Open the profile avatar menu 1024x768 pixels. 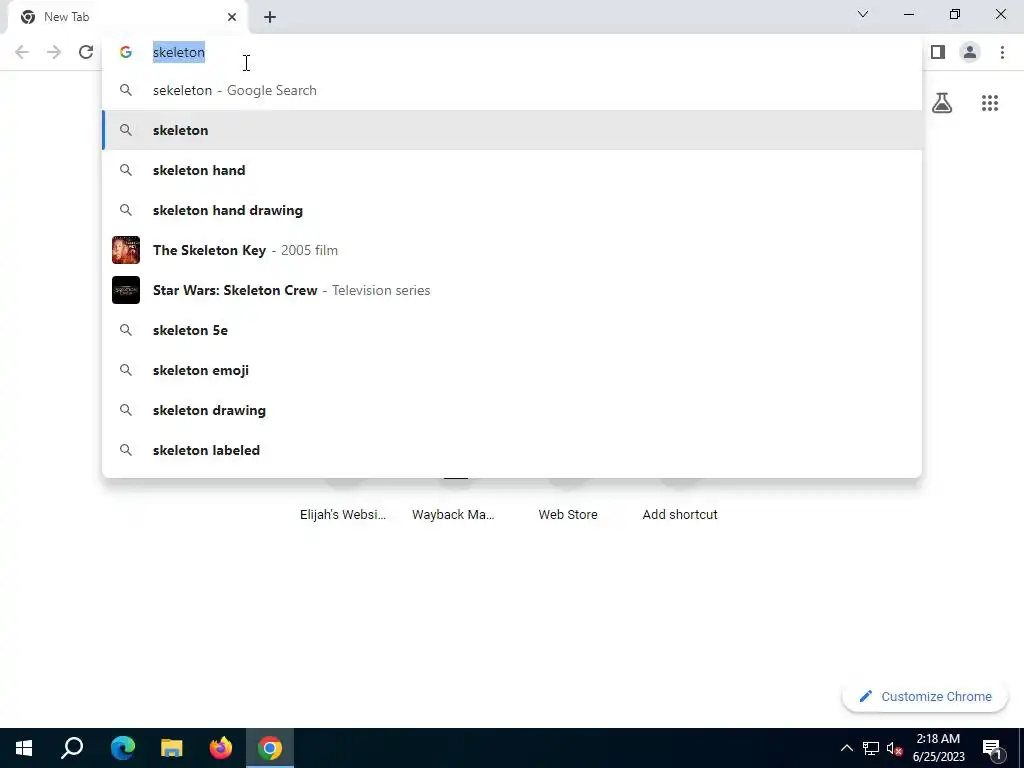click(x=970, y=52)
